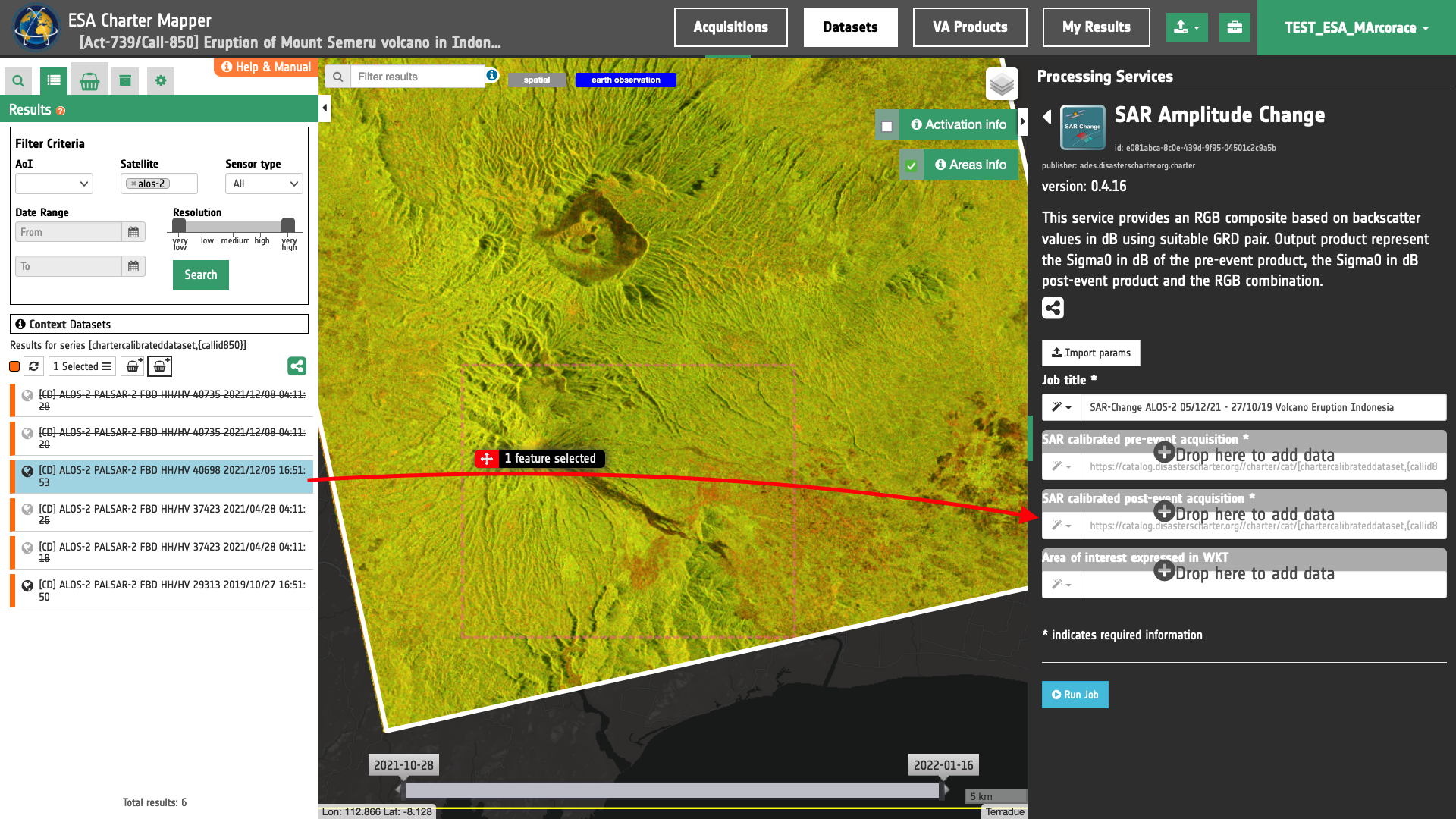Show filter info blue icon
Screen dimensions: 1456x819
point(492,75)
